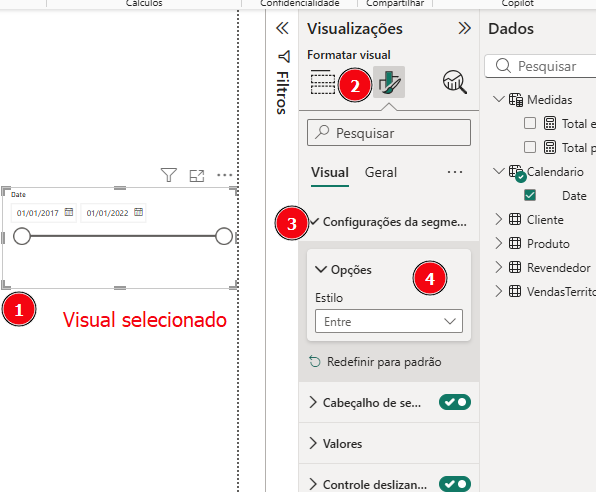Screen dimensions: 596x492
Task: Open the end date calendar picker icon
Action: 138,212
